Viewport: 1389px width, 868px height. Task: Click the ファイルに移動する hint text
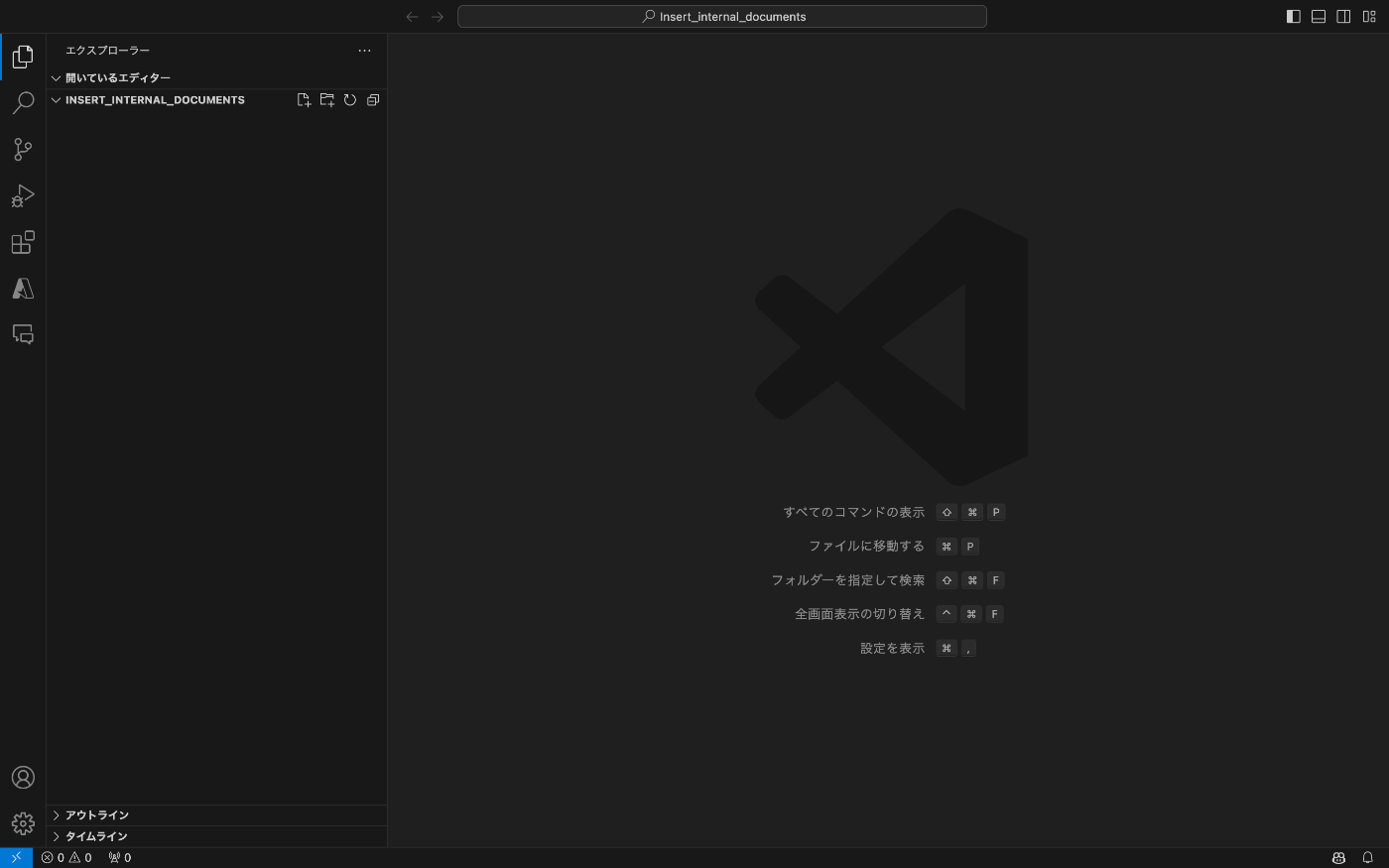click(866, 547)
